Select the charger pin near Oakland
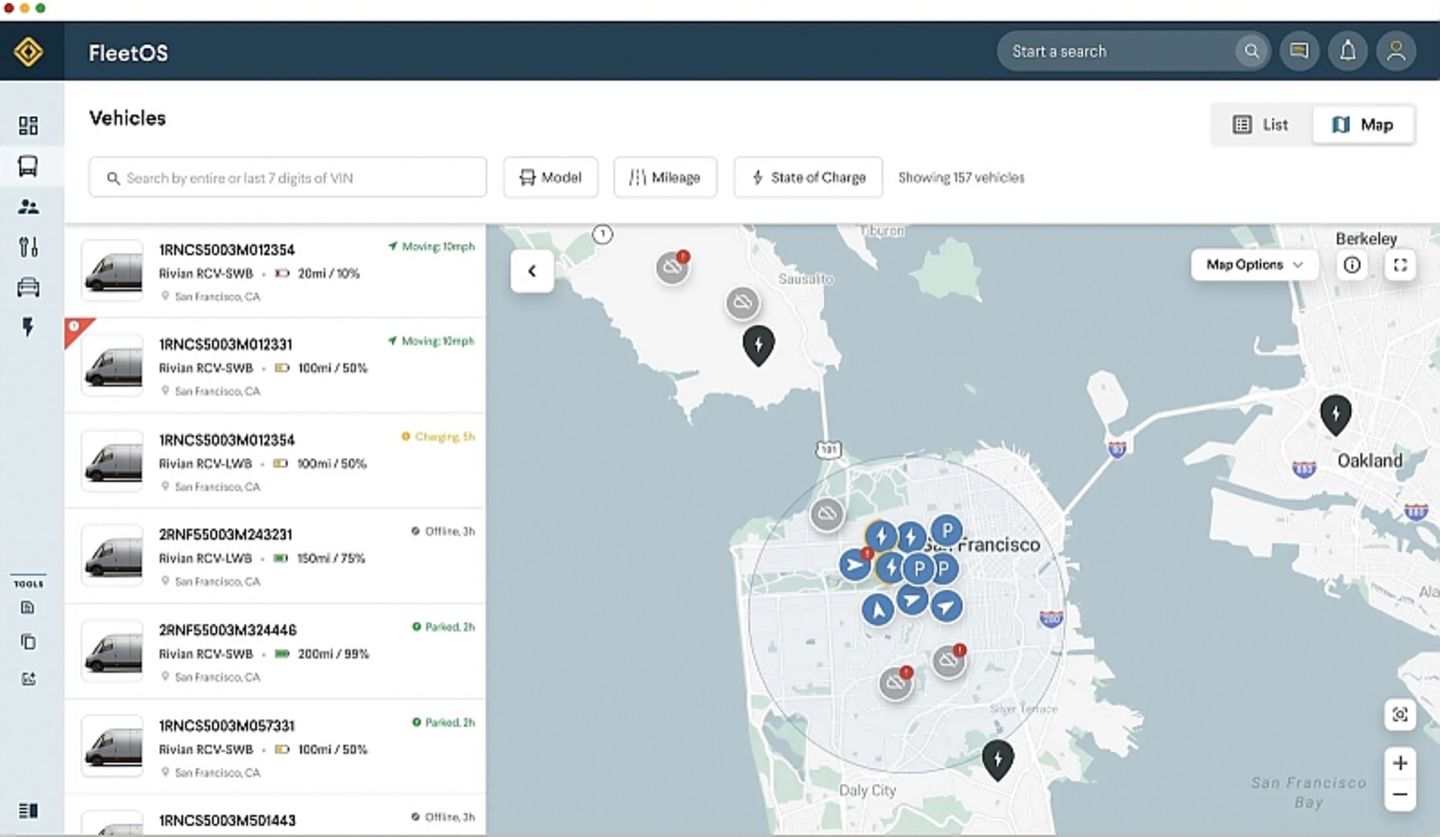This screenshot has height=837, width=1440. click(1335, 415)
